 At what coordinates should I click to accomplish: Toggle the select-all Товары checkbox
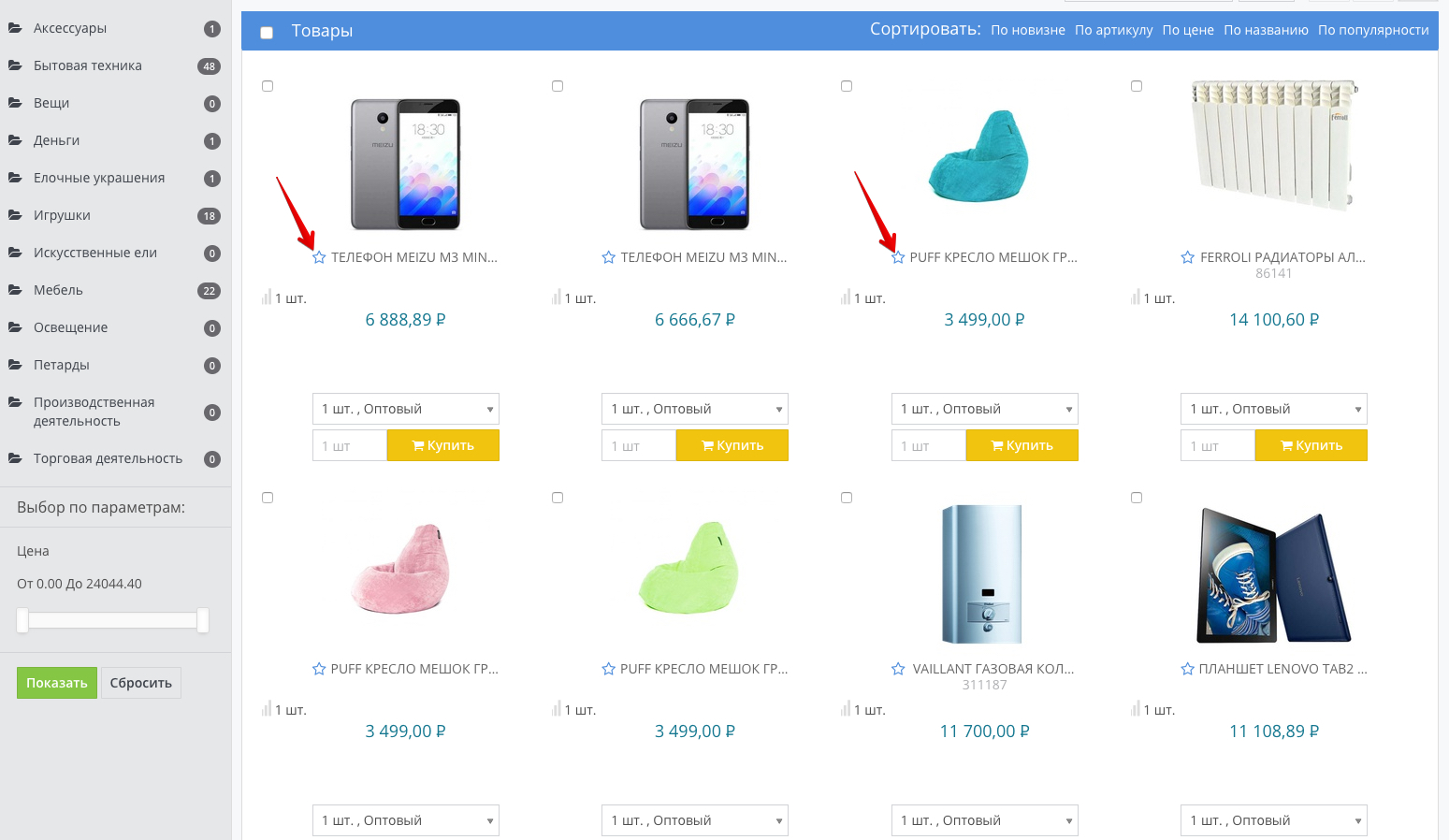click(x=267, y=33)
